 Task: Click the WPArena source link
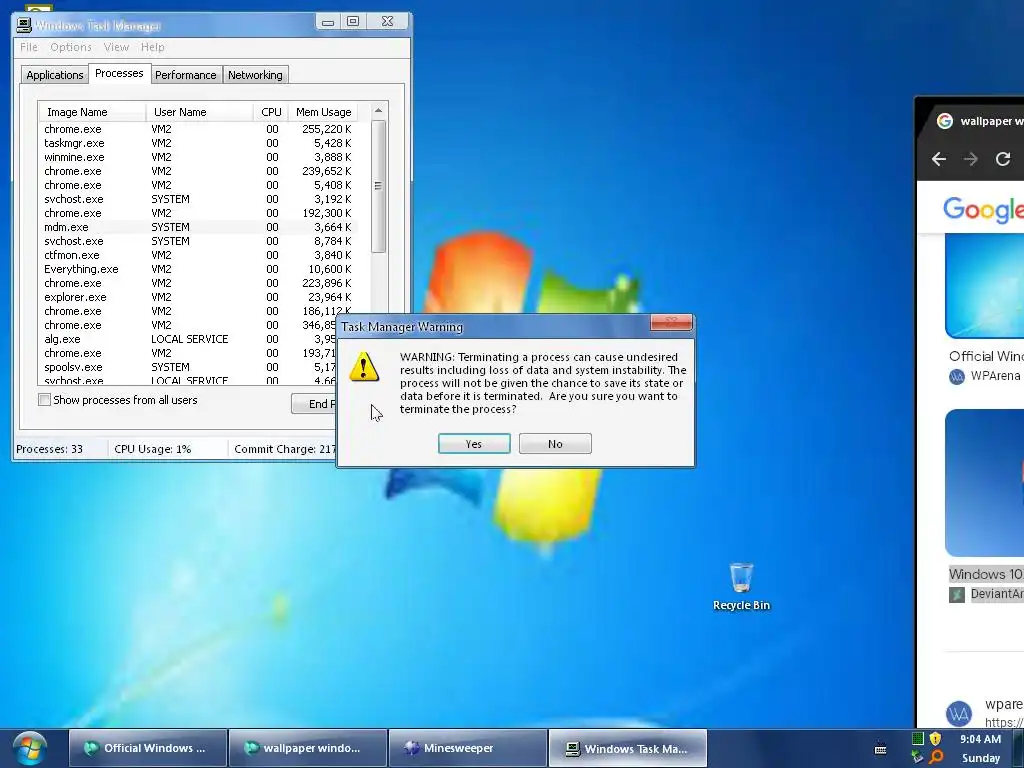(995, 376)
